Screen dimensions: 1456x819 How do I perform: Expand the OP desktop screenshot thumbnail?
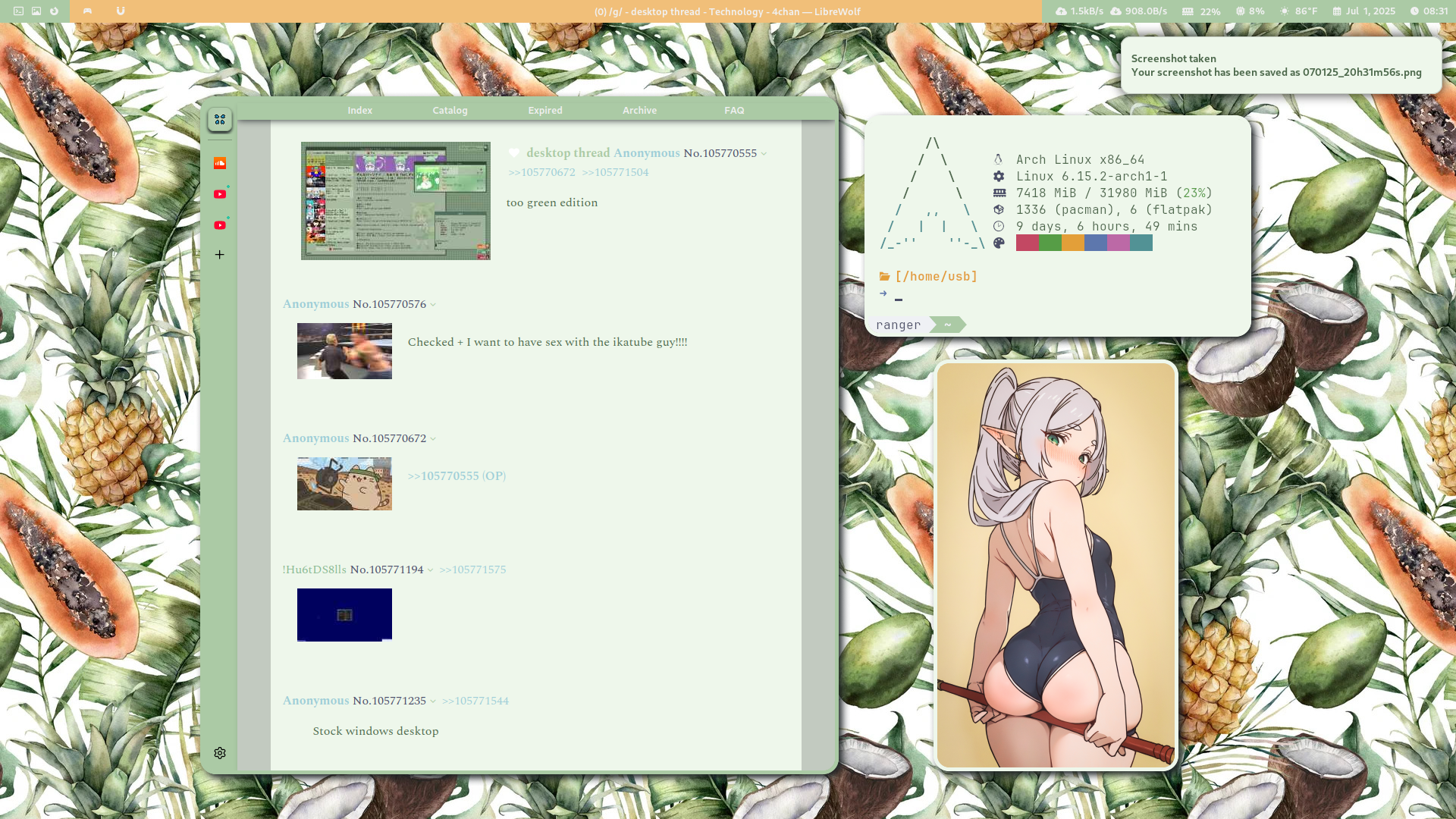pyautogui.click(x=396, y=201)
